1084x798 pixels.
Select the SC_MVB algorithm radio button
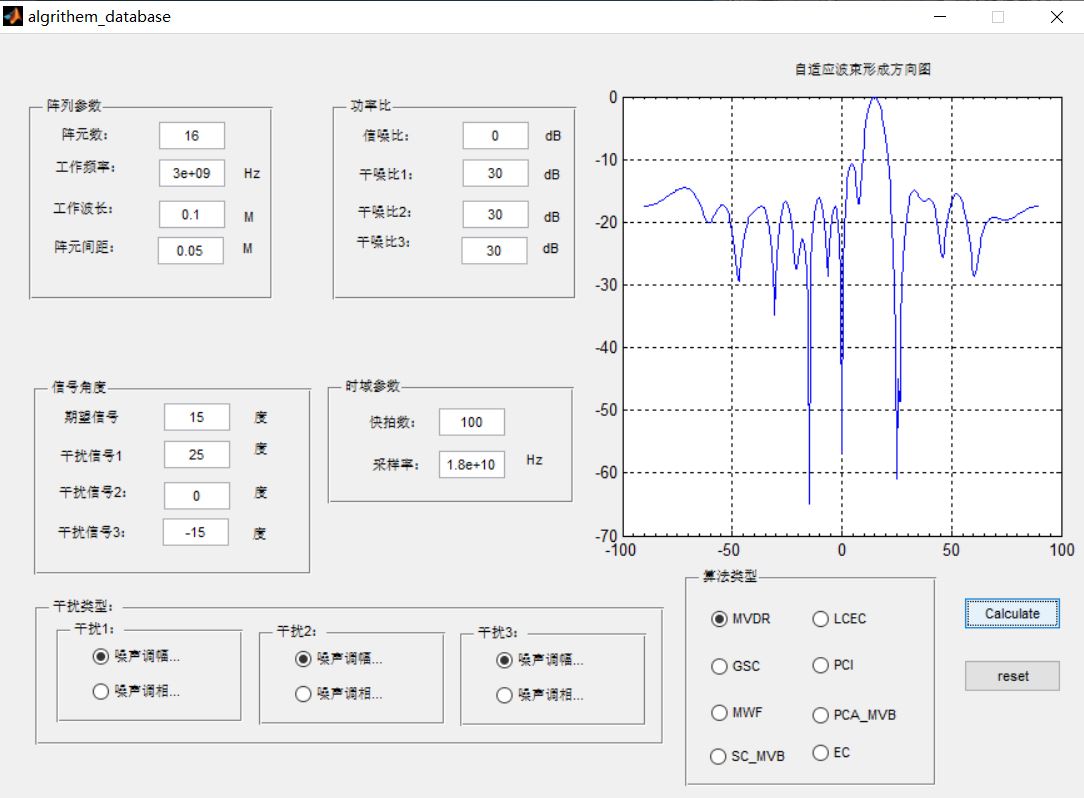click(747, 757)
